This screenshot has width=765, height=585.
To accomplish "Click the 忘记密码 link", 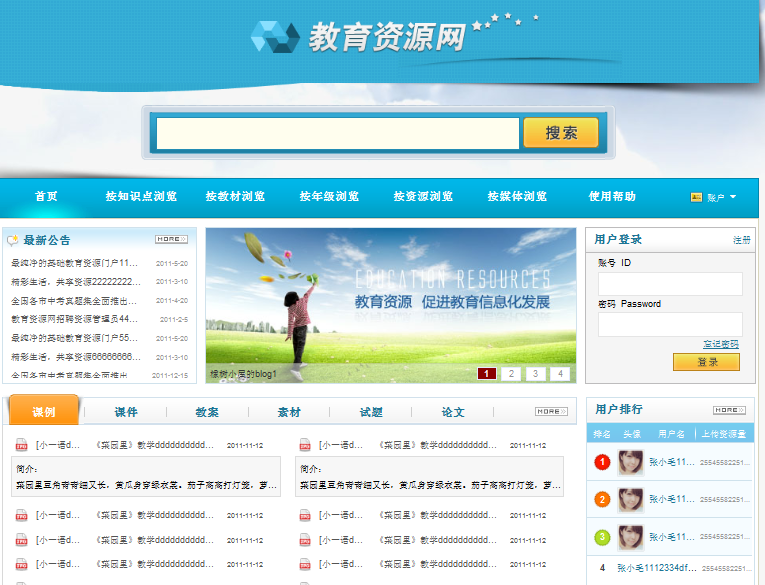I will coord(721,344).
